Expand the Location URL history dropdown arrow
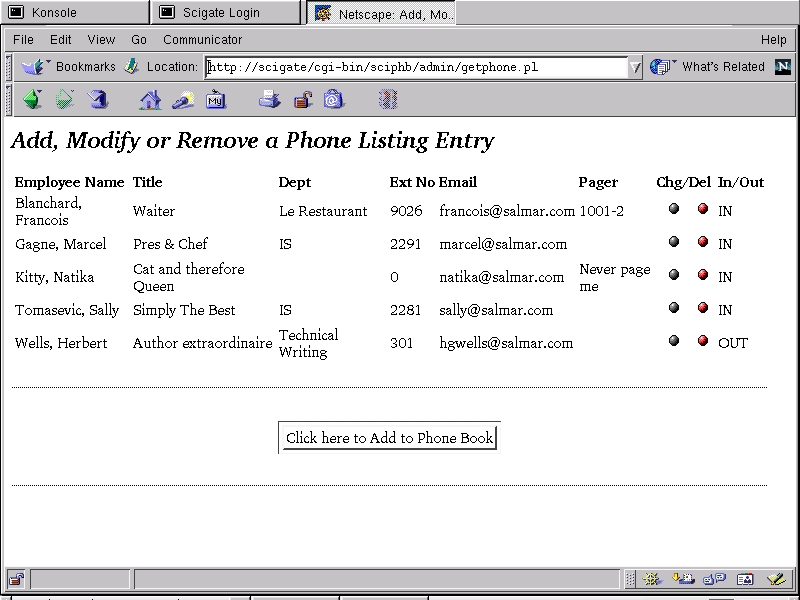The image size is (800, 600). [x=635, y=68]
